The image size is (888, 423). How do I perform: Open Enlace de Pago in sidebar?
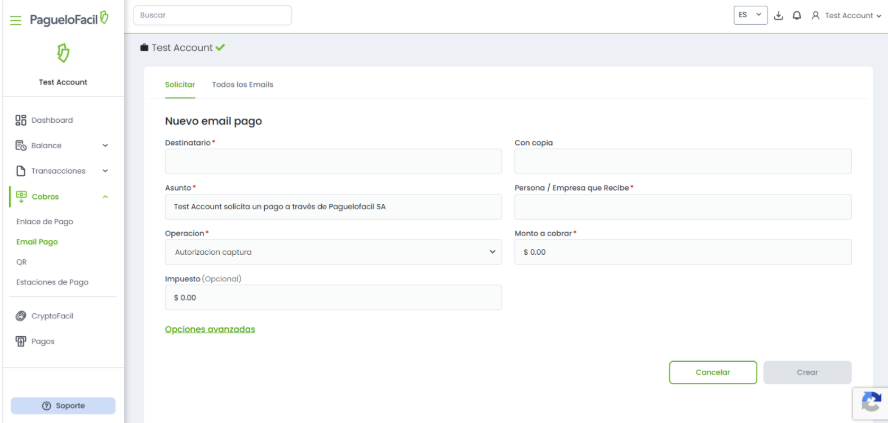[45, 221]
